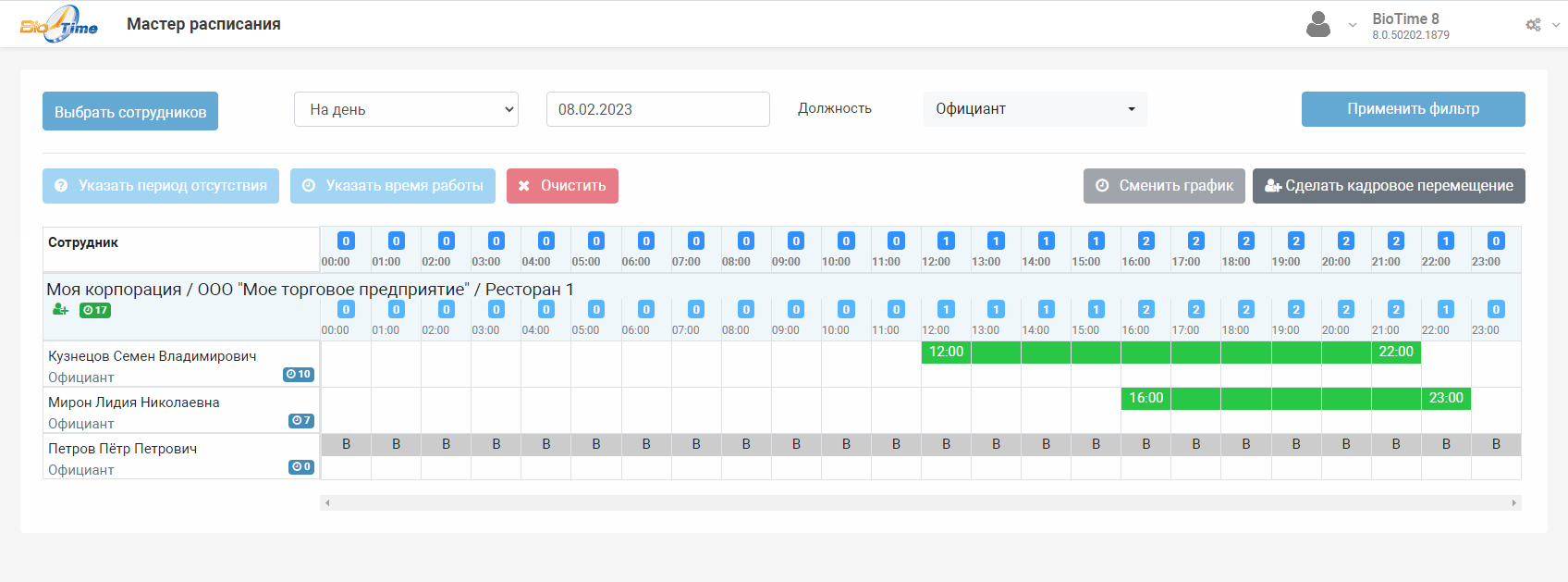Click the date field showing 08.02.2023
1568x582 pixels.
[657, 109]
